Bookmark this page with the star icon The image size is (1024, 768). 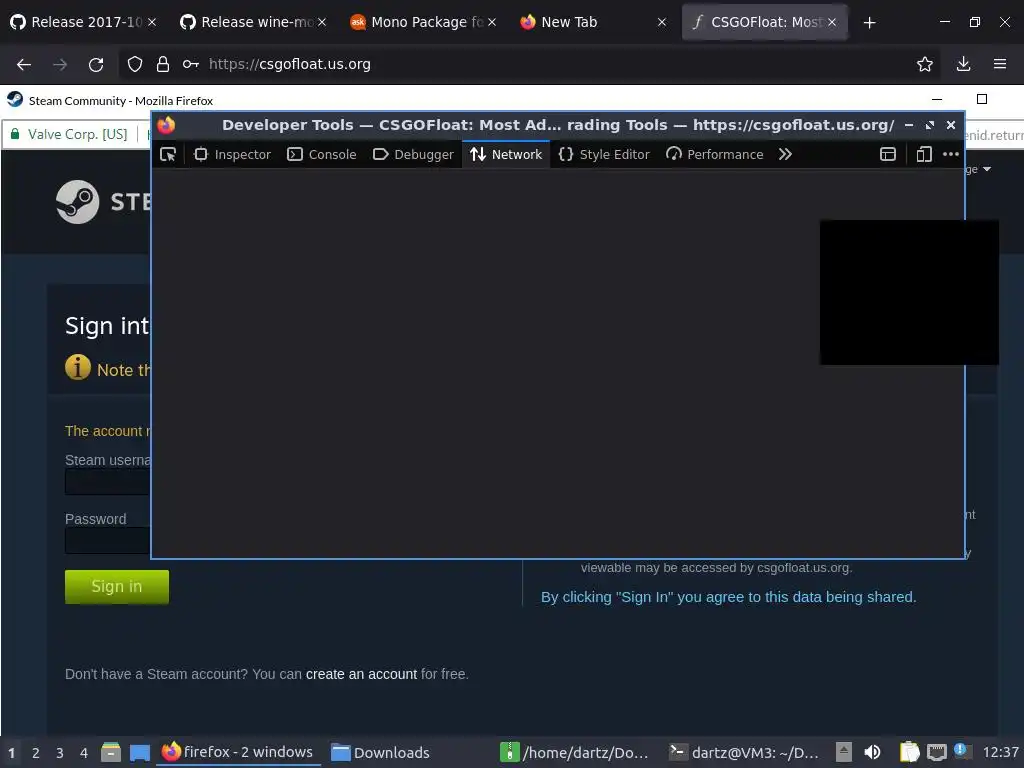pyautogui.click(x=925, y=64)
